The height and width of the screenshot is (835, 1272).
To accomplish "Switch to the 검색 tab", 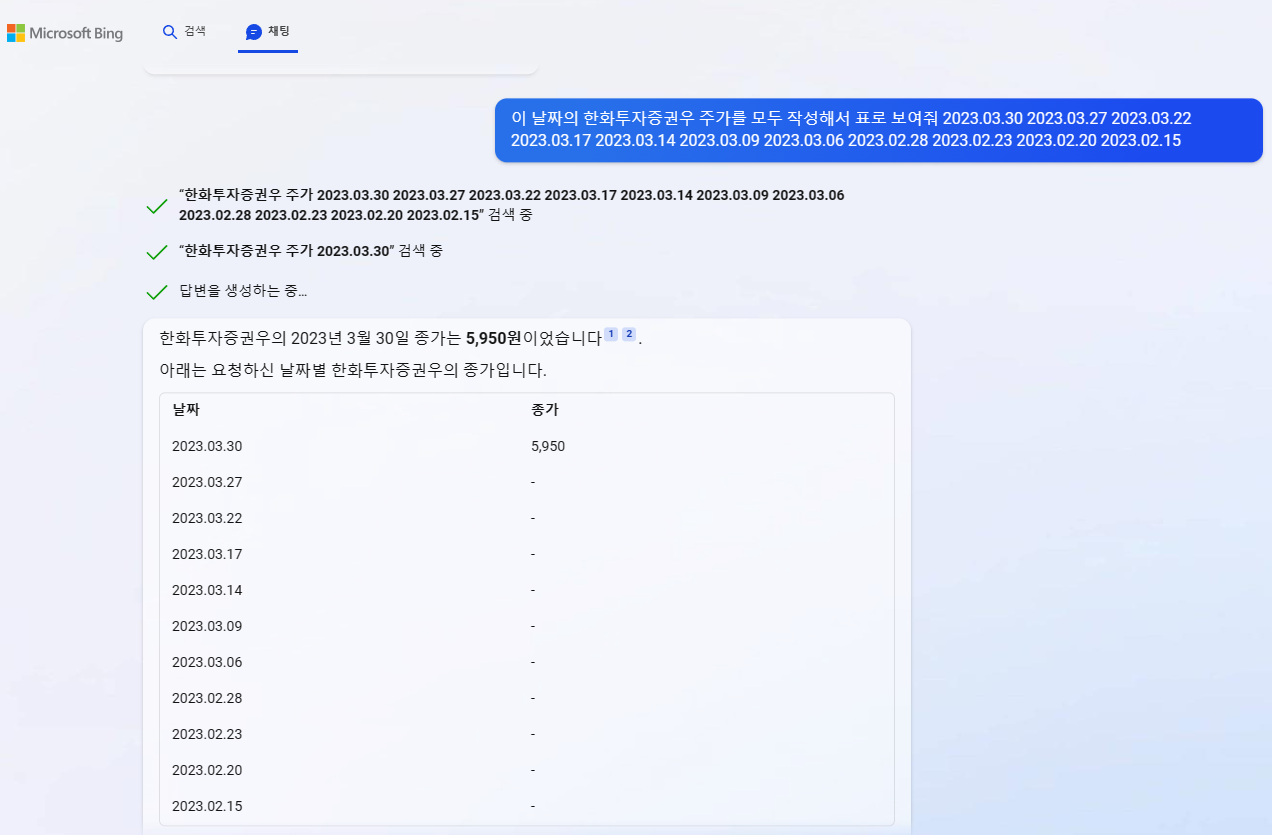I will 184,31.
